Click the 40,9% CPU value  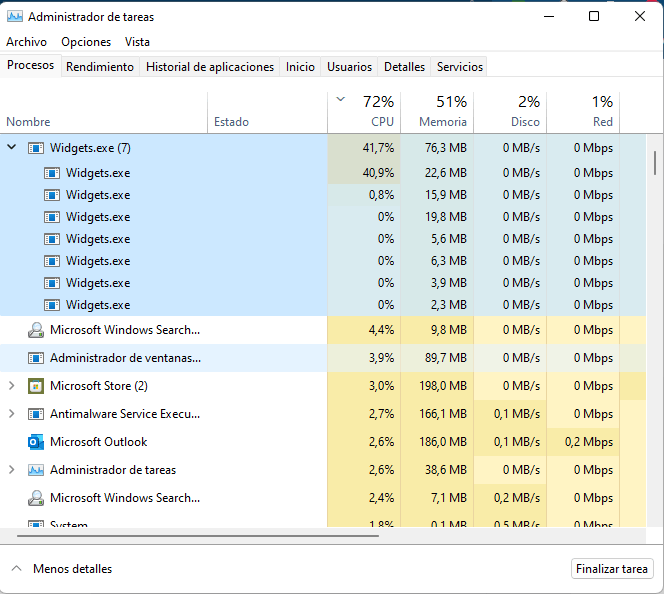(378, 173)
